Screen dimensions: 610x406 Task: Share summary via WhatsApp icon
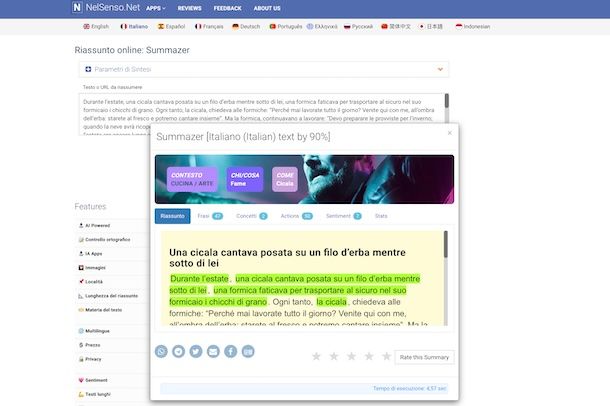coord(162,351)
